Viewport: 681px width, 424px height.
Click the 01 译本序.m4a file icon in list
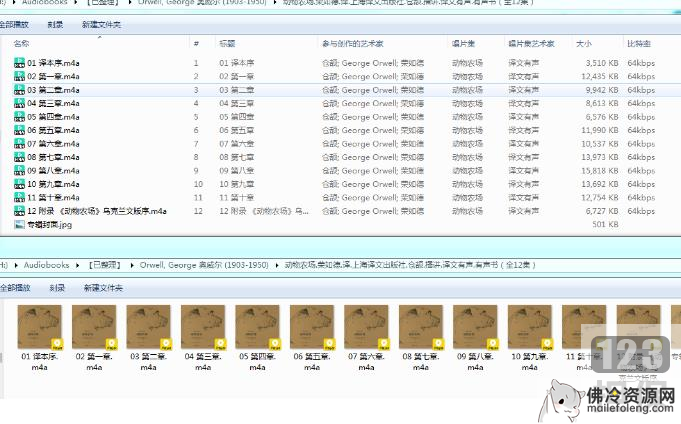[20, 63]
